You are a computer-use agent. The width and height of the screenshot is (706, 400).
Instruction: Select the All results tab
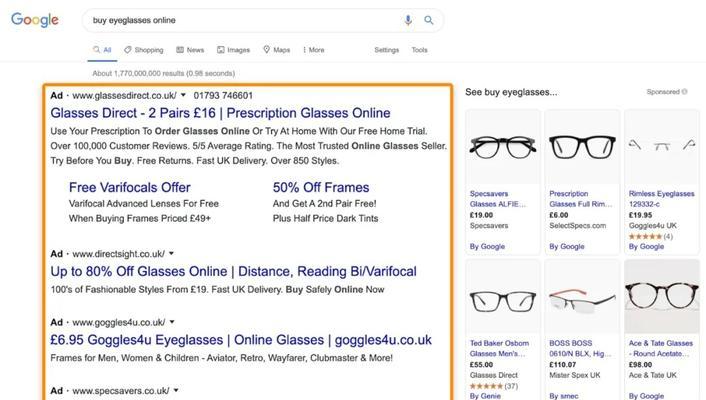(x=102, y=50)
